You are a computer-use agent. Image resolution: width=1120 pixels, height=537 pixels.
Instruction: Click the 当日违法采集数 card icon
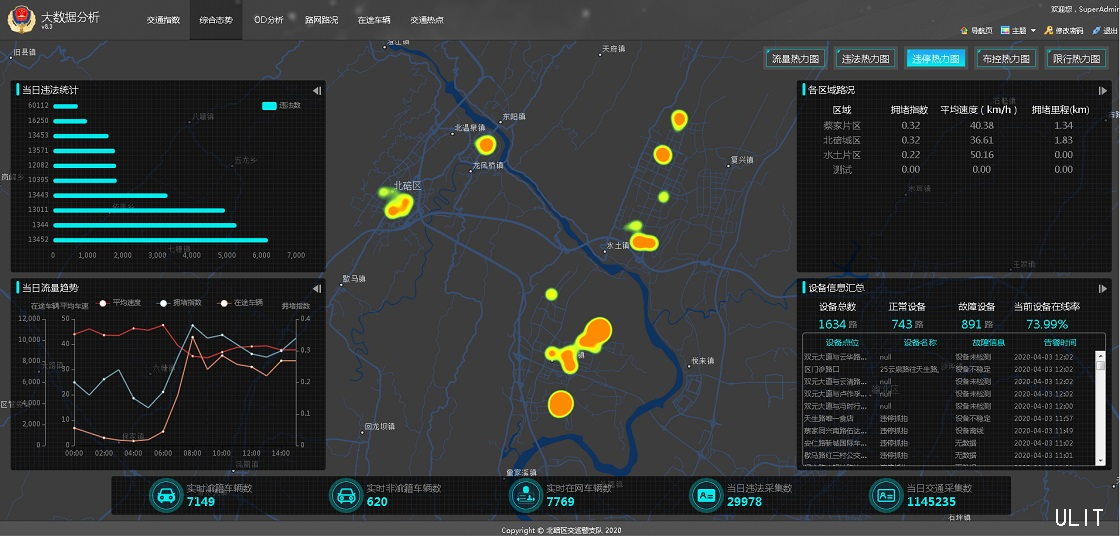tap(706, 495)
